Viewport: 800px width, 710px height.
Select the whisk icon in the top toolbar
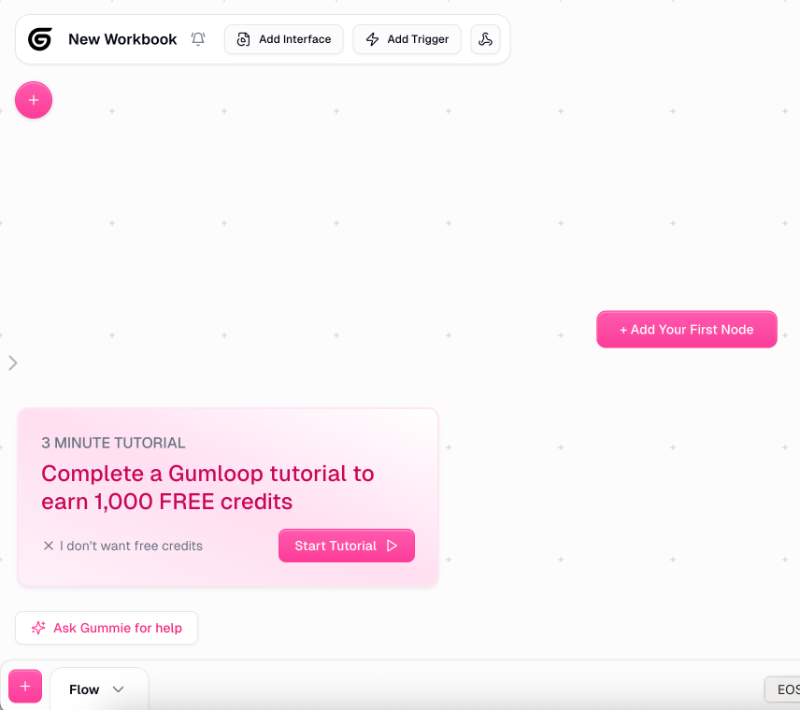tap(486, 38)
